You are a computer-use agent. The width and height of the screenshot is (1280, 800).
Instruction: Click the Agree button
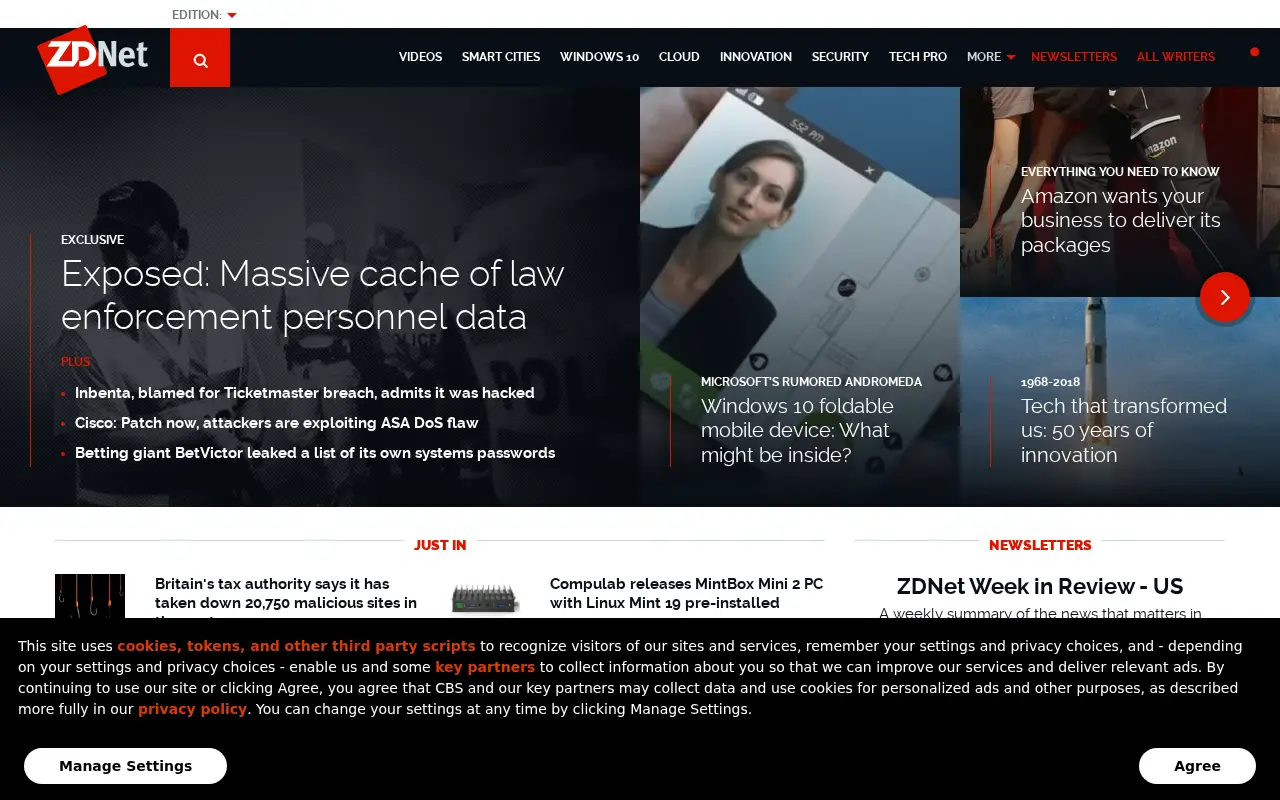[1197, 766]
